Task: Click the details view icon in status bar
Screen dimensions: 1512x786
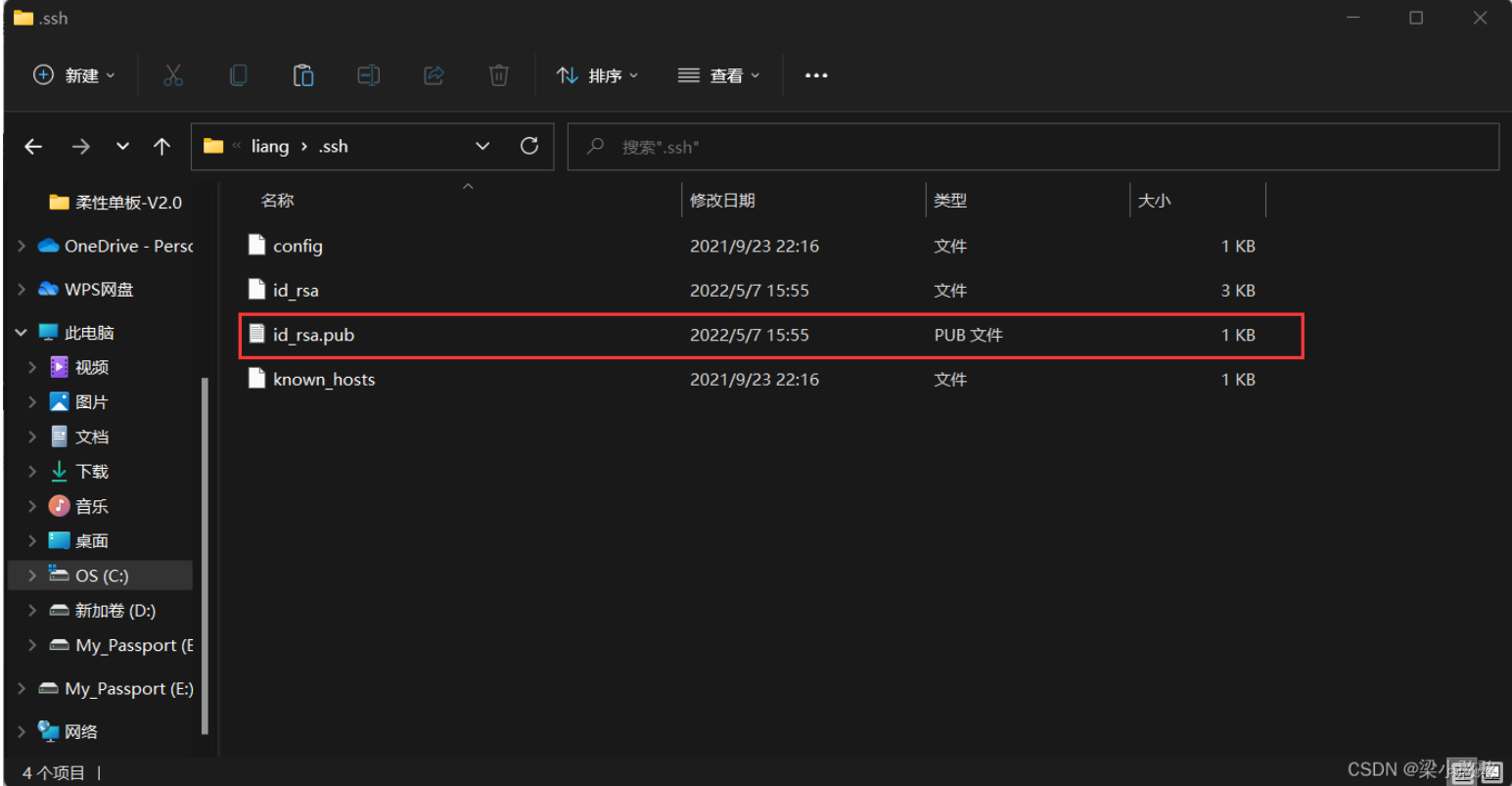Action: click(1463, 771)
